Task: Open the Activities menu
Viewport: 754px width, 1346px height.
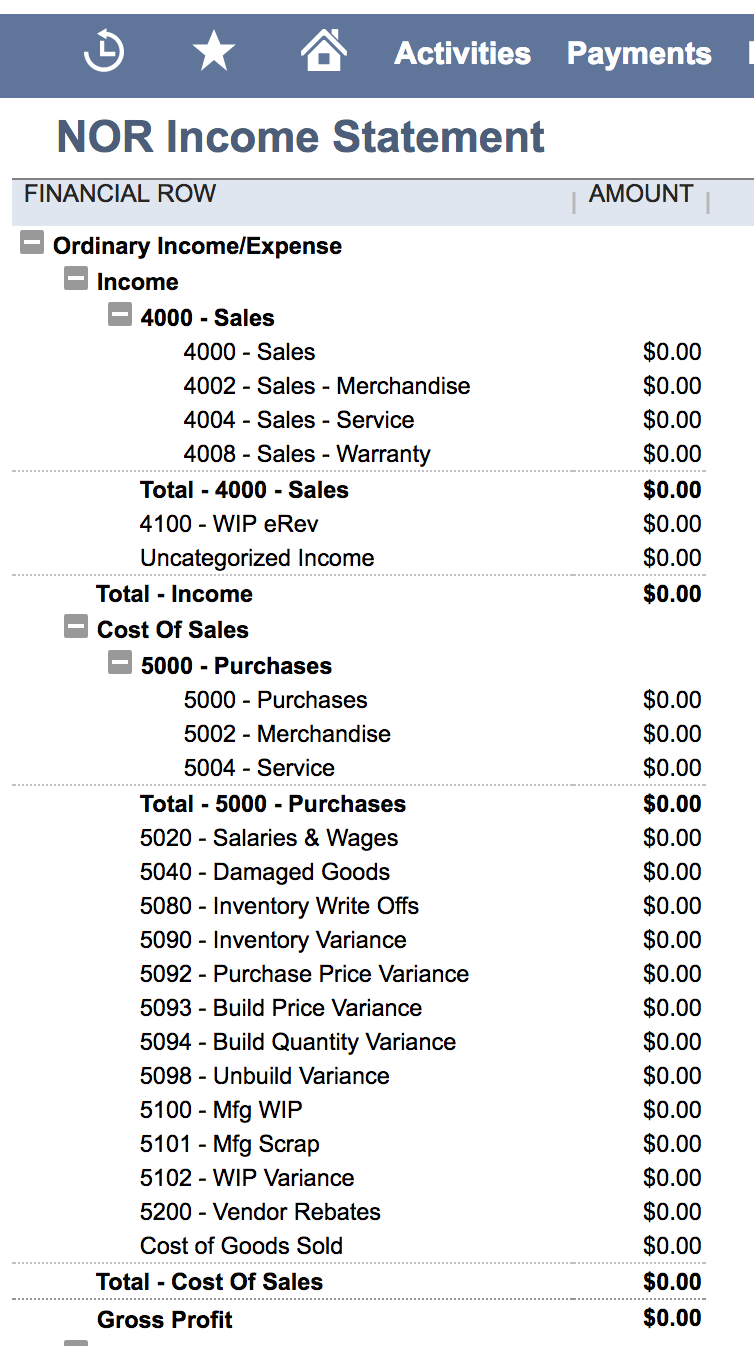Action: pyautogui.click(x=462, y=53)
